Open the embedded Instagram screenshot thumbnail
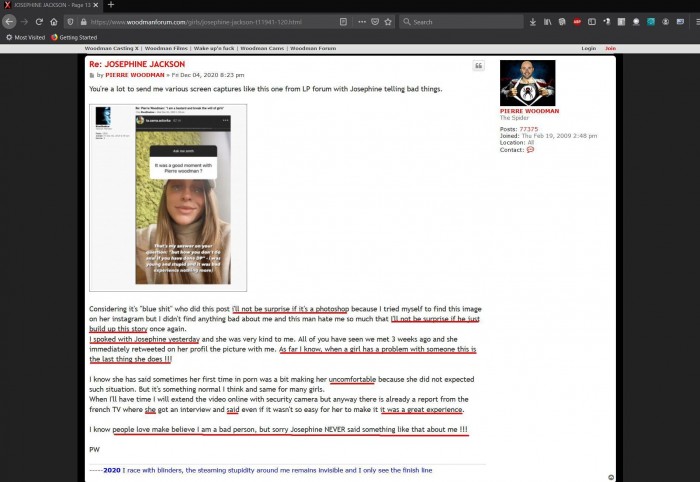 click(167, 198)
